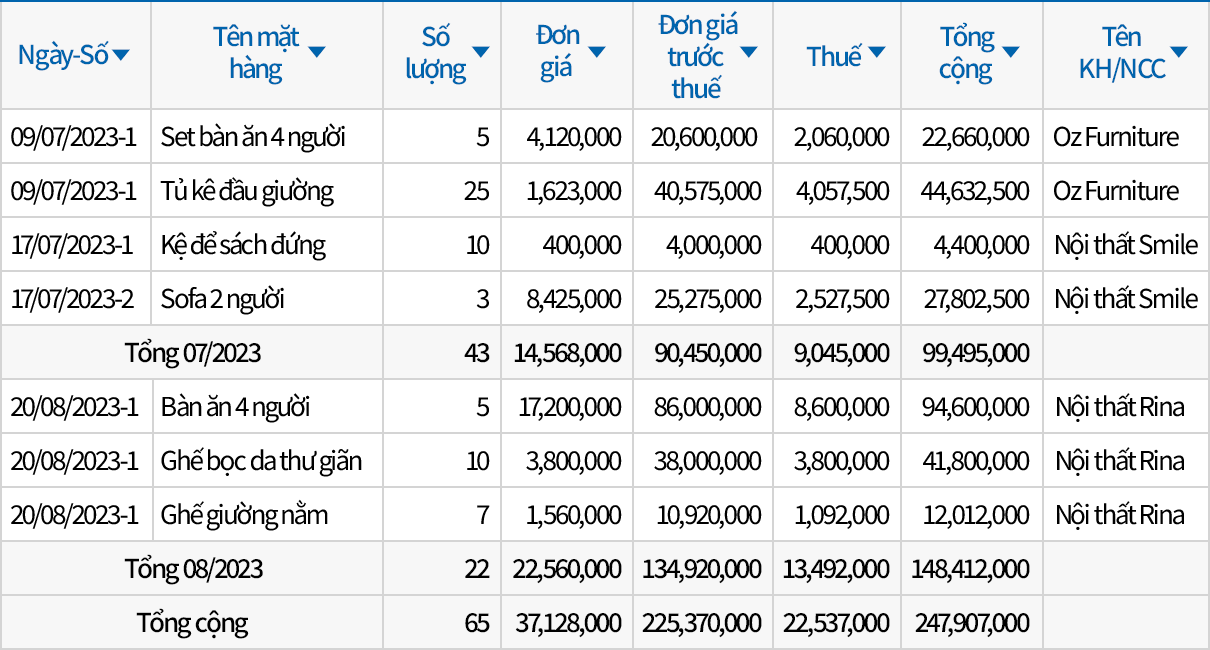
Task: Expand the Thuế column filter arrow
Action: [877, 52]
